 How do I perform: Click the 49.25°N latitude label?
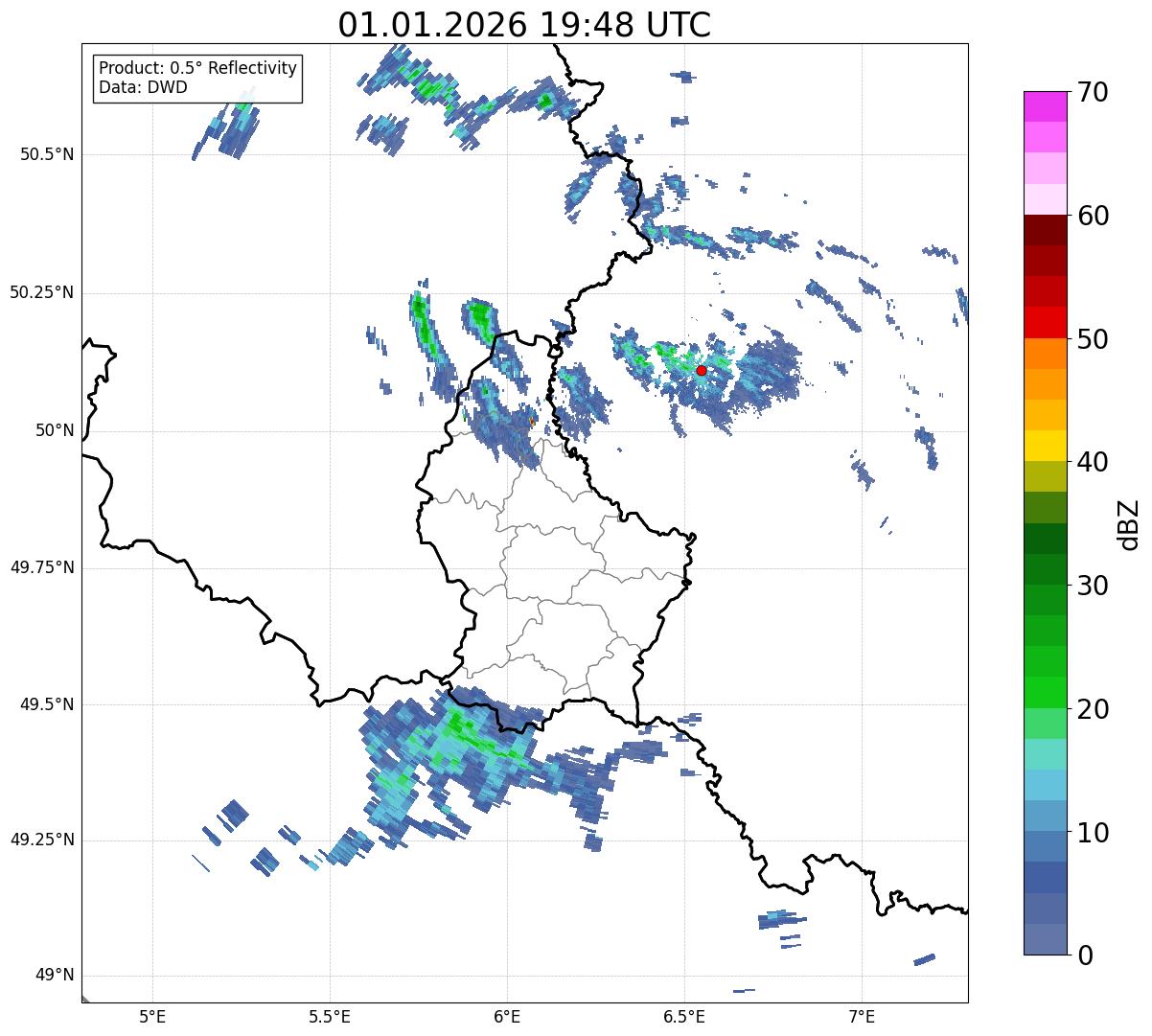41,840
